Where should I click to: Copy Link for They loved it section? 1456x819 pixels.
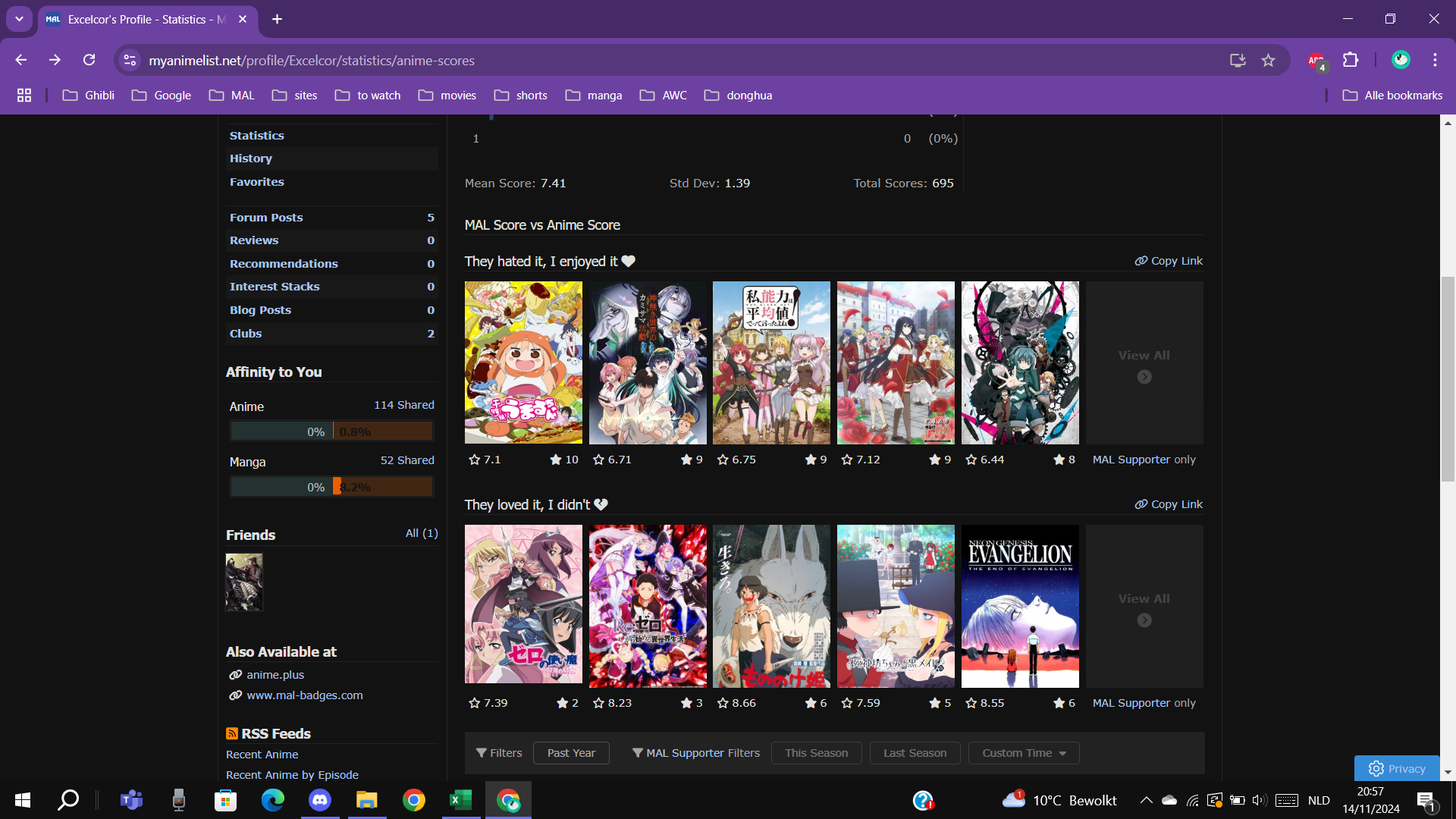point(1169,504)
